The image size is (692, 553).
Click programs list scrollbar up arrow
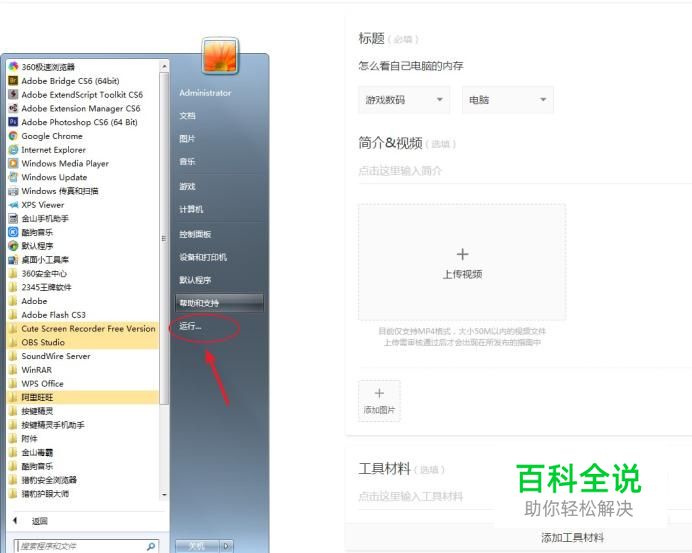click(x=164, y=66)
